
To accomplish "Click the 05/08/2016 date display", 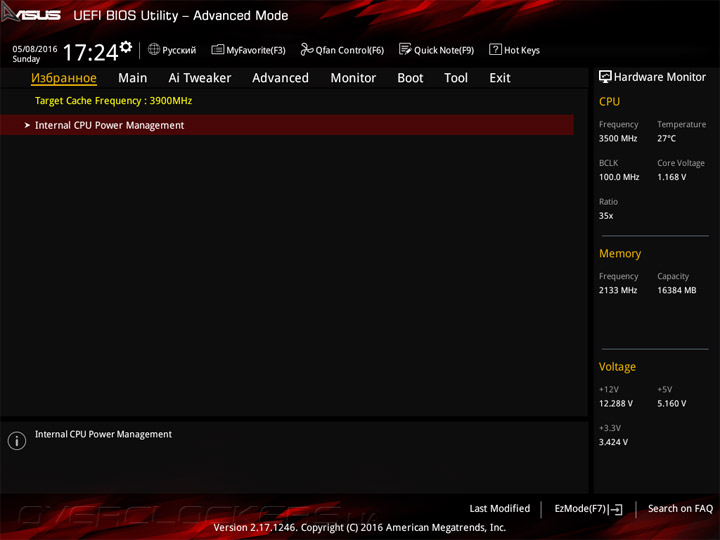I will click(x=35, y=49).
